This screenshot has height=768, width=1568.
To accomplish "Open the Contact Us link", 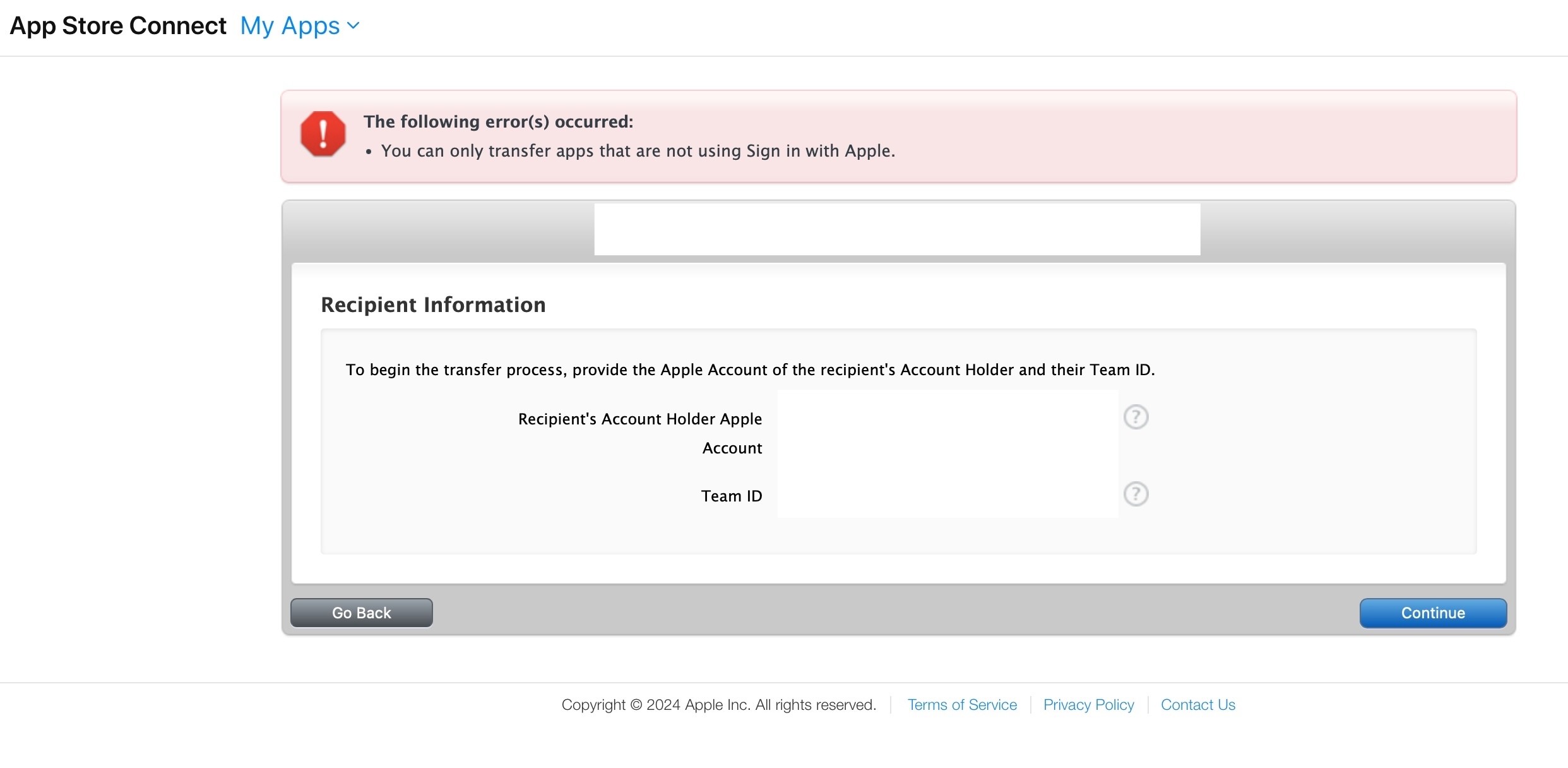I will (1197, 705).
